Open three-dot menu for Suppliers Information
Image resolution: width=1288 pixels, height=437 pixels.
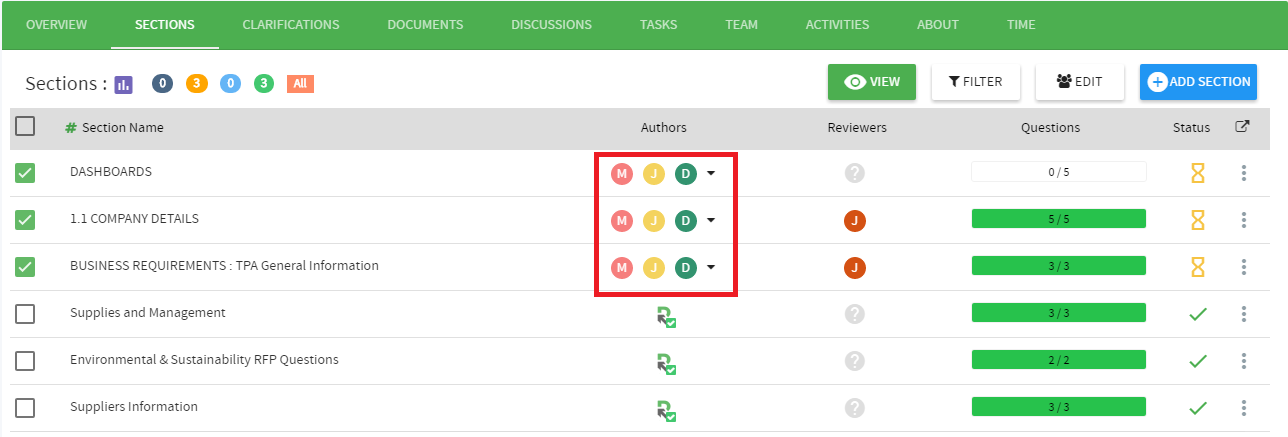pos(1244,408)
